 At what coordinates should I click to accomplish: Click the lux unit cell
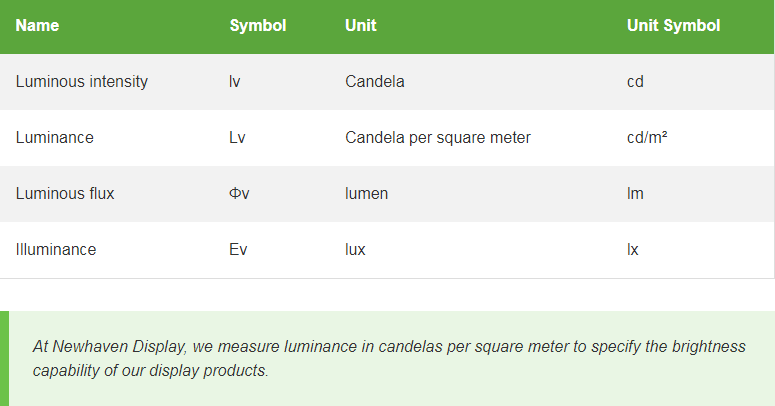coord(355,249)
